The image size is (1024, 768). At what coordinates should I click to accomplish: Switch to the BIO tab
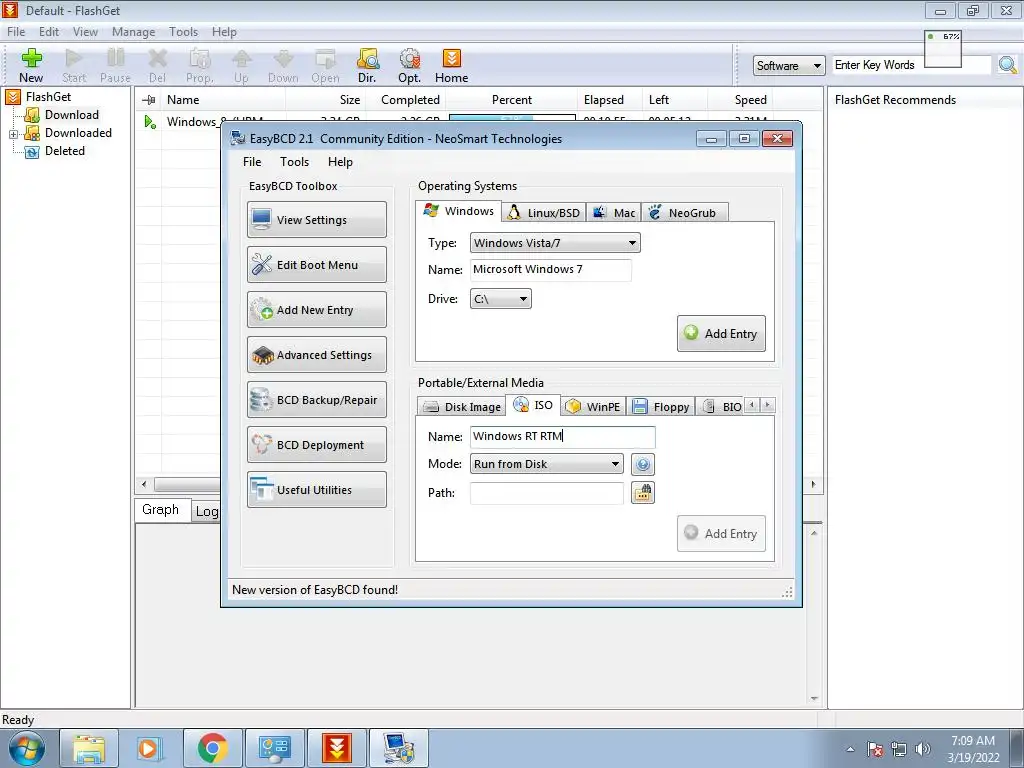[x=720, y=407]
